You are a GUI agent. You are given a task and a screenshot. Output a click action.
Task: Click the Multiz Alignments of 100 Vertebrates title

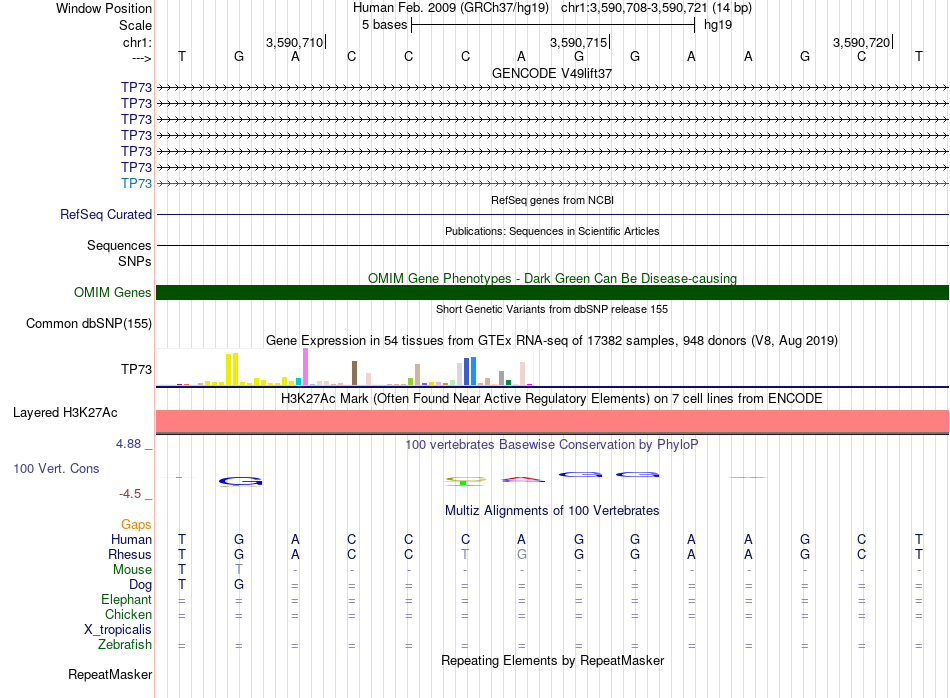pyautogui.click(x=552, y=511)
